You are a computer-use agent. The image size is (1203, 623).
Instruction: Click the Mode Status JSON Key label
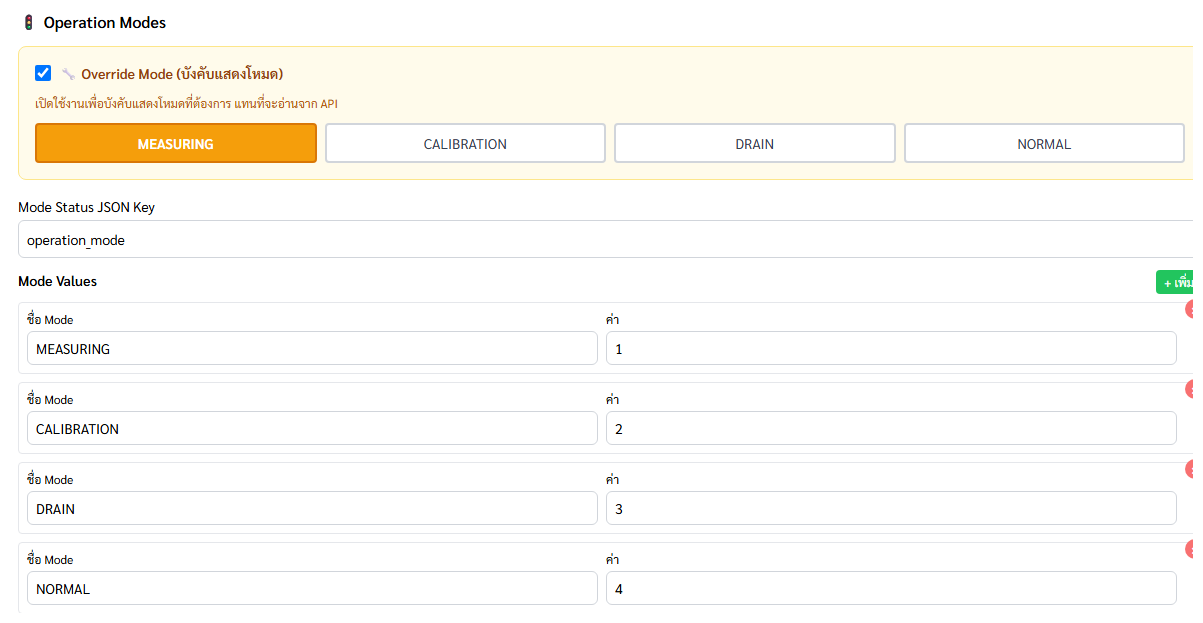click(x=86, y=207)
